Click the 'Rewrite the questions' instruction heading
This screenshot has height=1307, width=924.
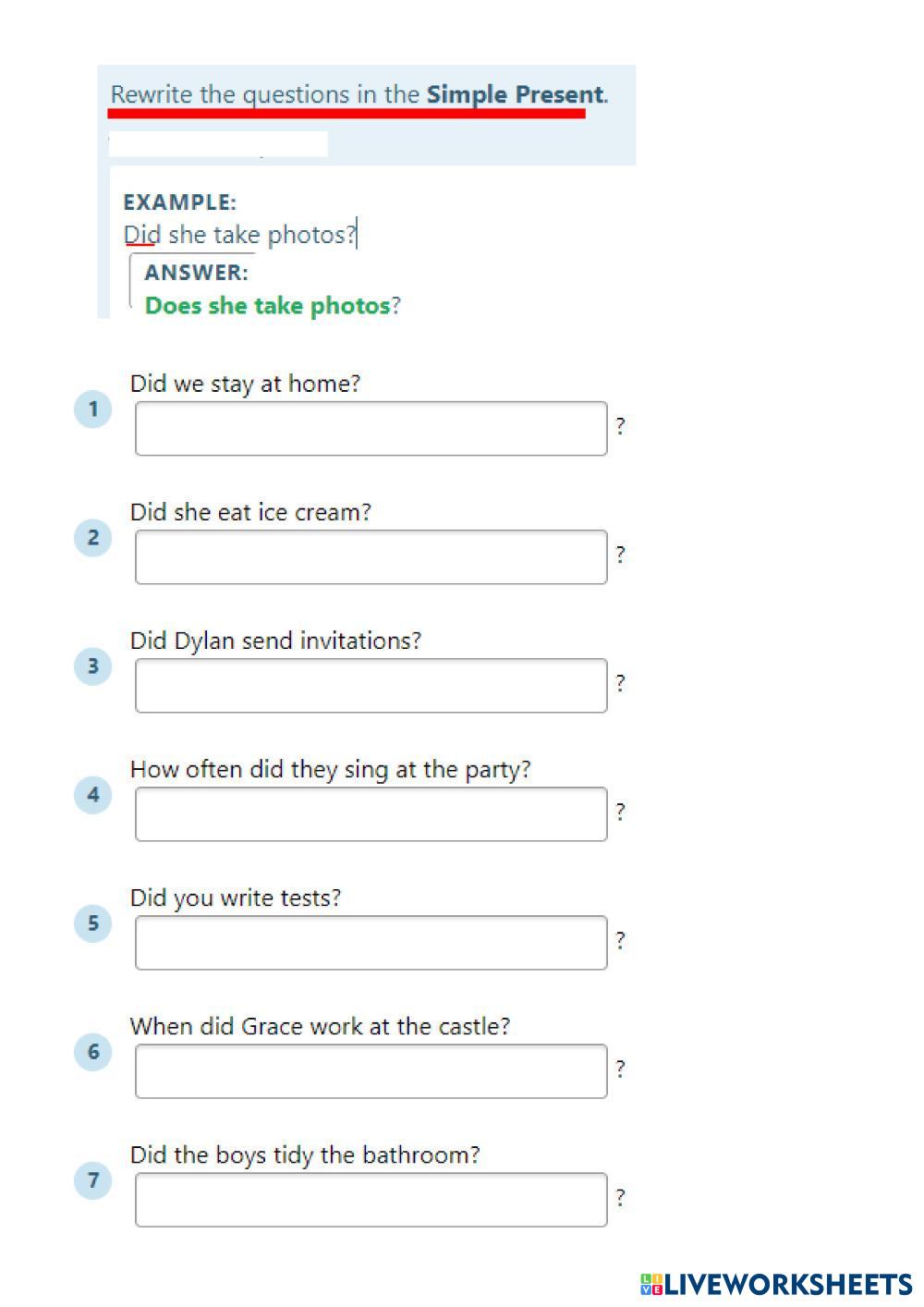[359, 94]
